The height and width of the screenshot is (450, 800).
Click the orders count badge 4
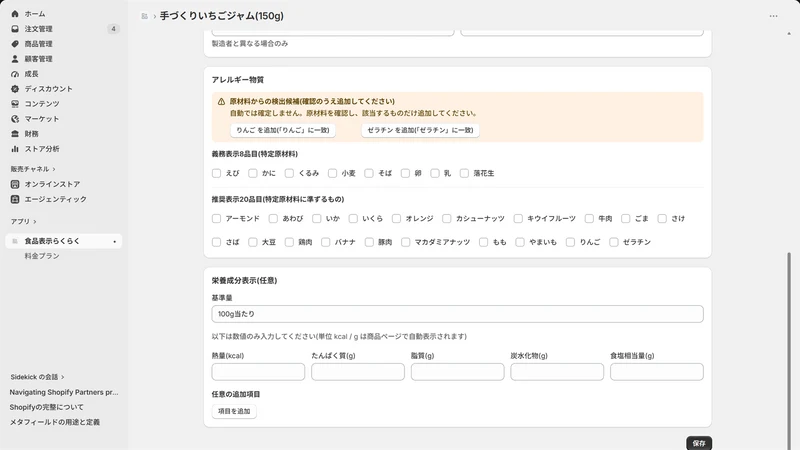(x=113, y=29)
